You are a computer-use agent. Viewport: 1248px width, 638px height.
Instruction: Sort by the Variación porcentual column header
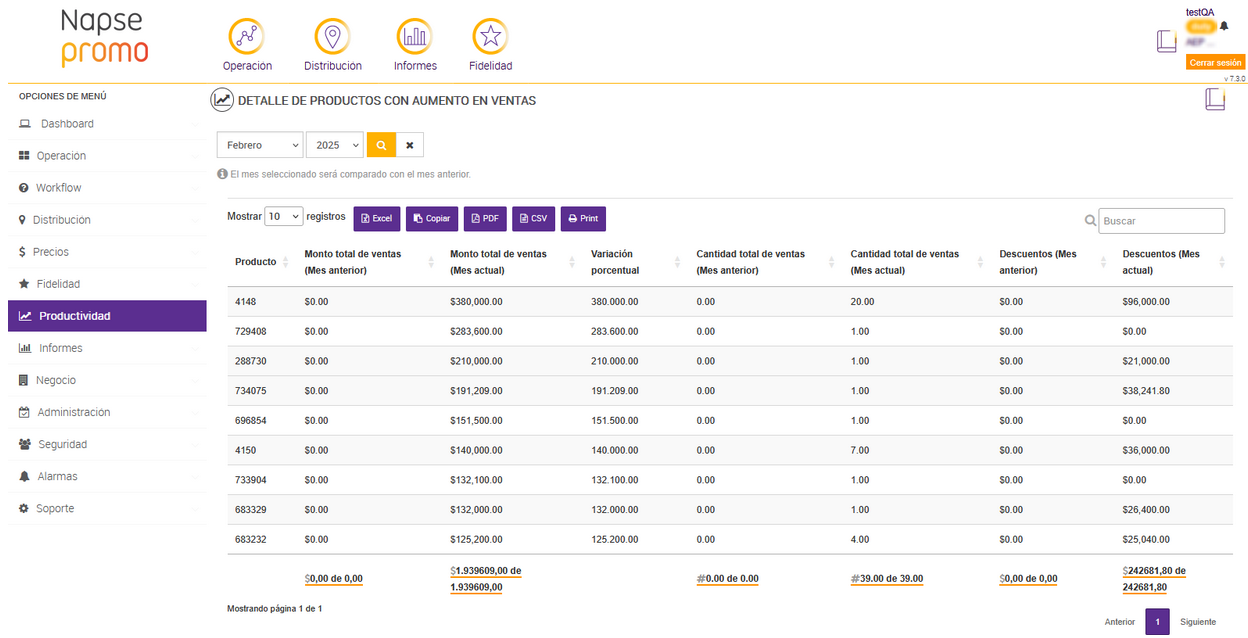pos(616,262)
